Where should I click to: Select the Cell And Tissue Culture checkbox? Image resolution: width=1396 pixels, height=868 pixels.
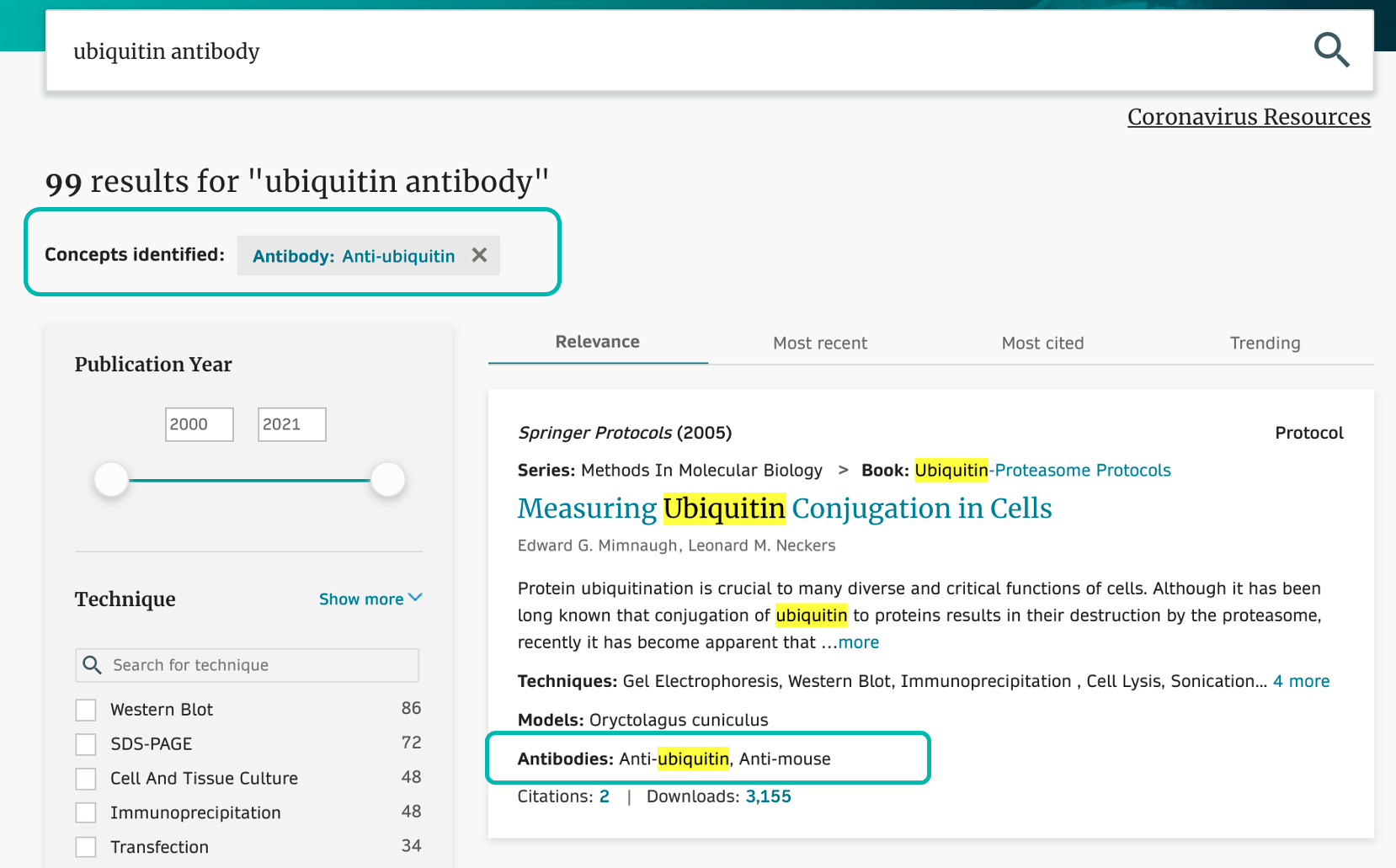click(85, 778)
